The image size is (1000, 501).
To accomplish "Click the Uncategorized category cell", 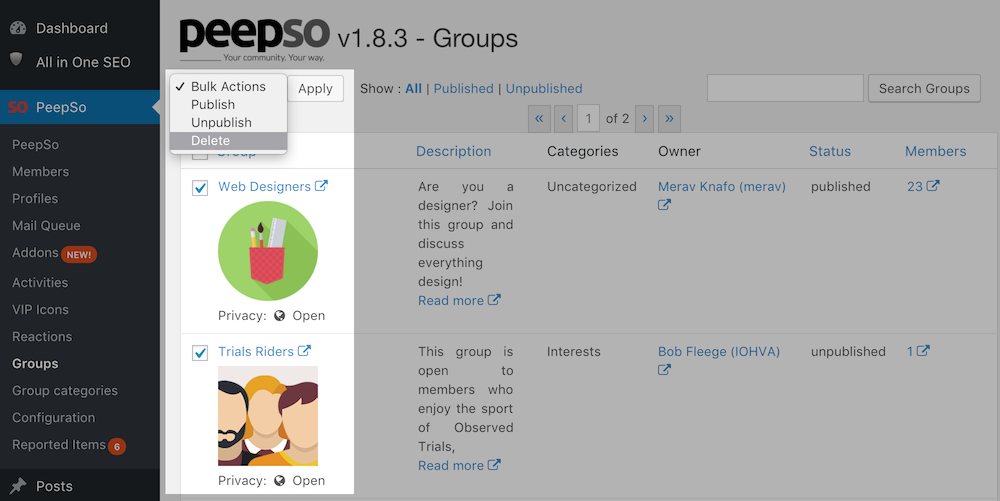I will pos(592,186).
